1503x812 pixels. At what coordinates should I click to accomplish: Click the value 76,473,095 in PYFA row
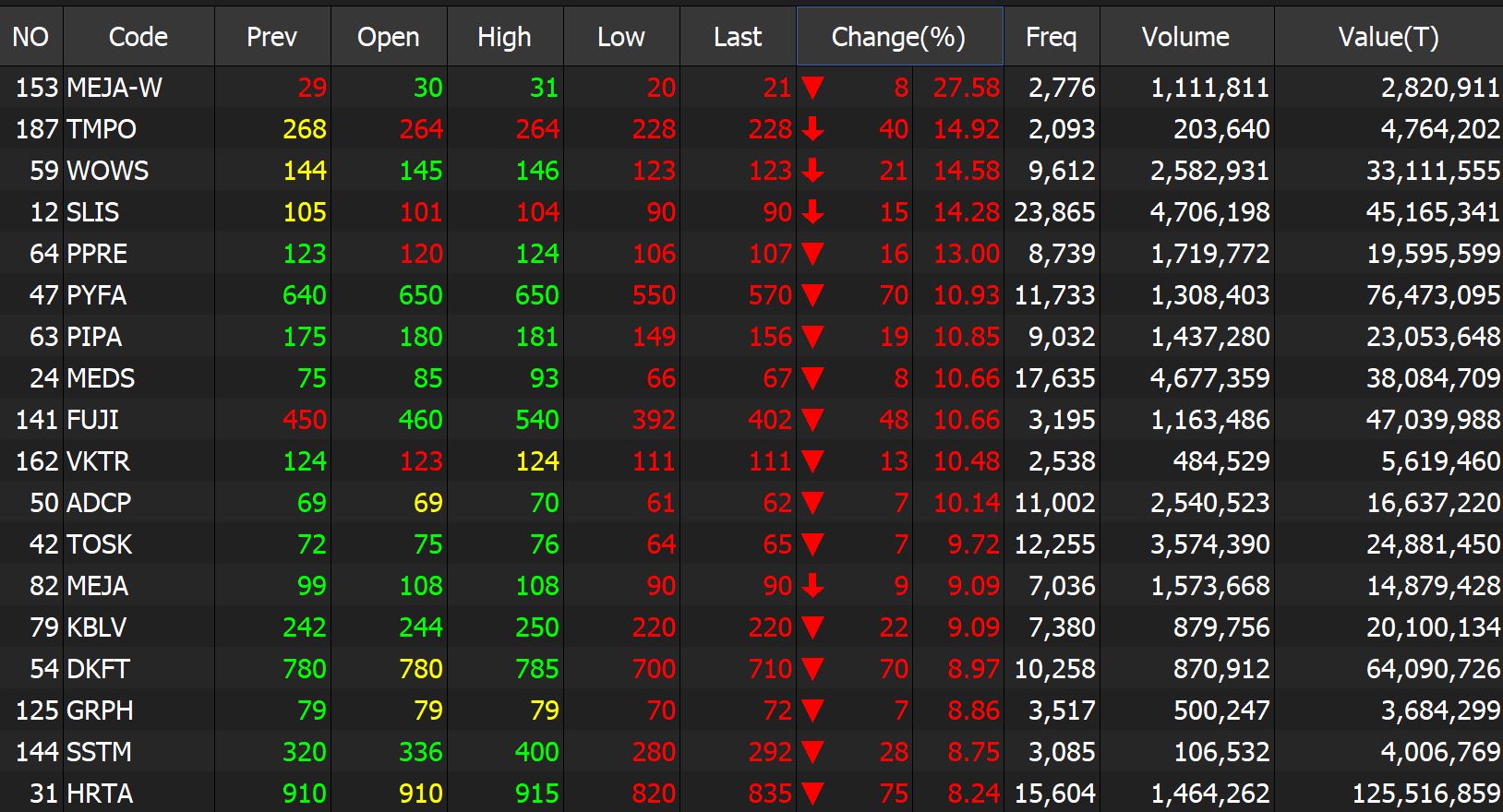(x=1433, y=295)
